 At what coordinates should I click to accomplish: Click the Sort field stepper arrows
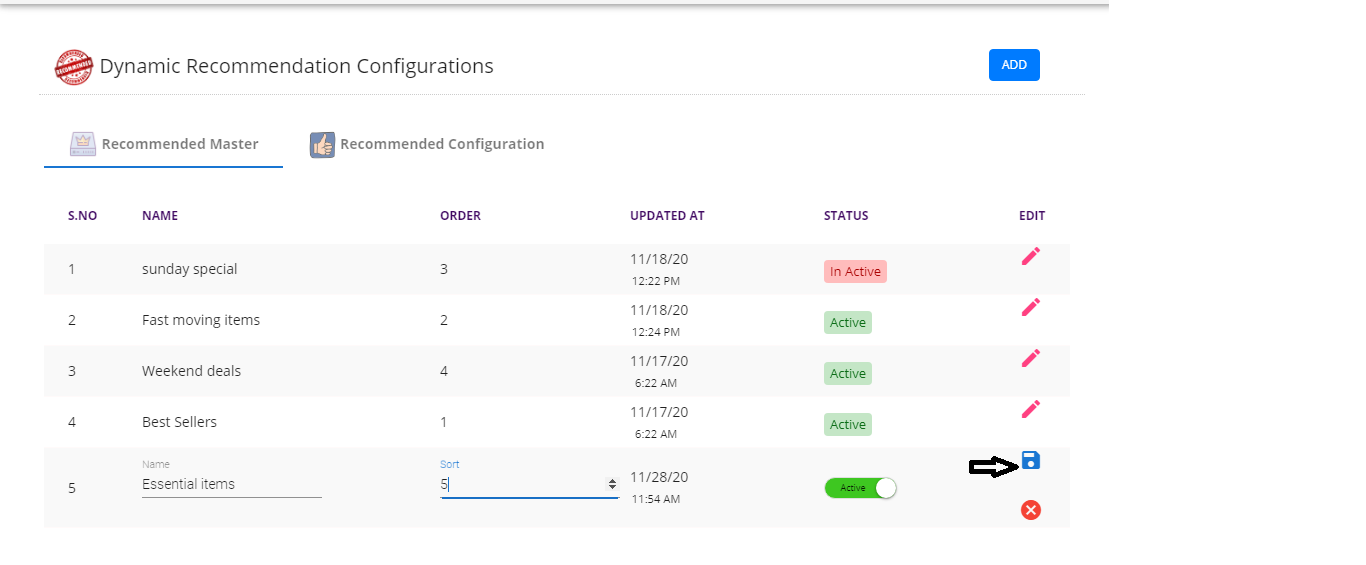click(x=612, y=484)
